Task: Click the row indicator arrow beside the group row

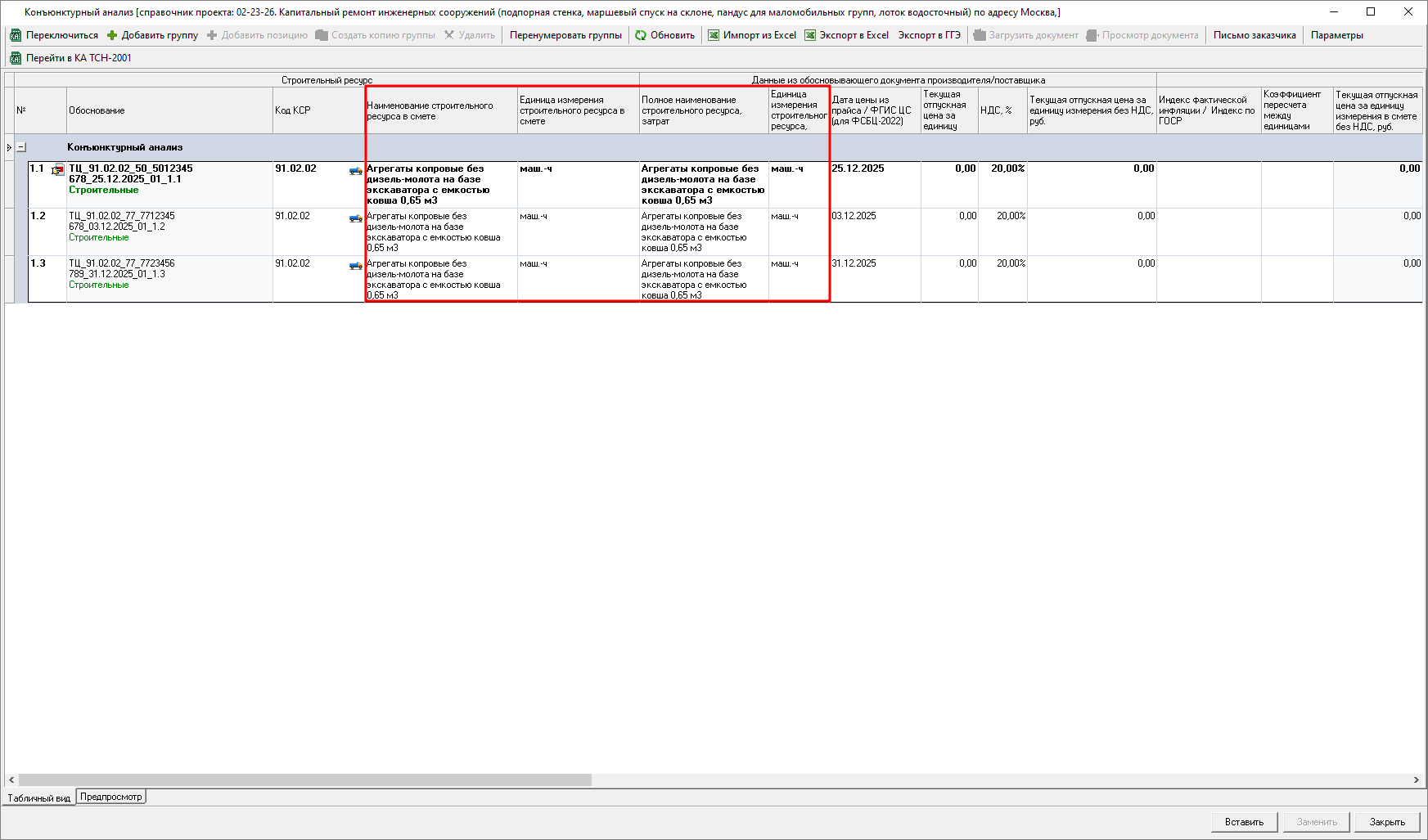Action: (9, 147)
